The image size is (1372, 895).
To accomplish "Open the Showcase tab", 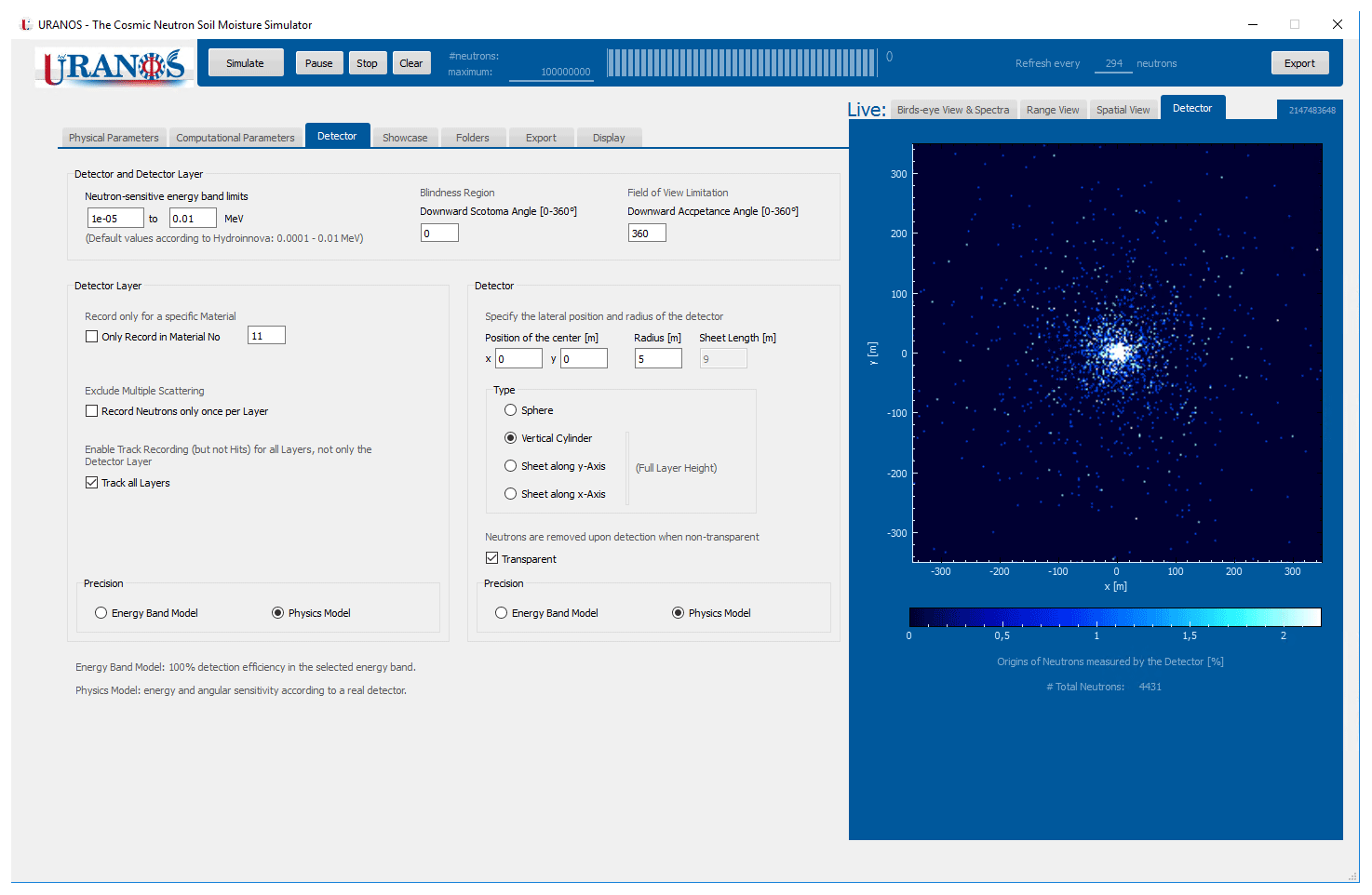I will (405, 138).
